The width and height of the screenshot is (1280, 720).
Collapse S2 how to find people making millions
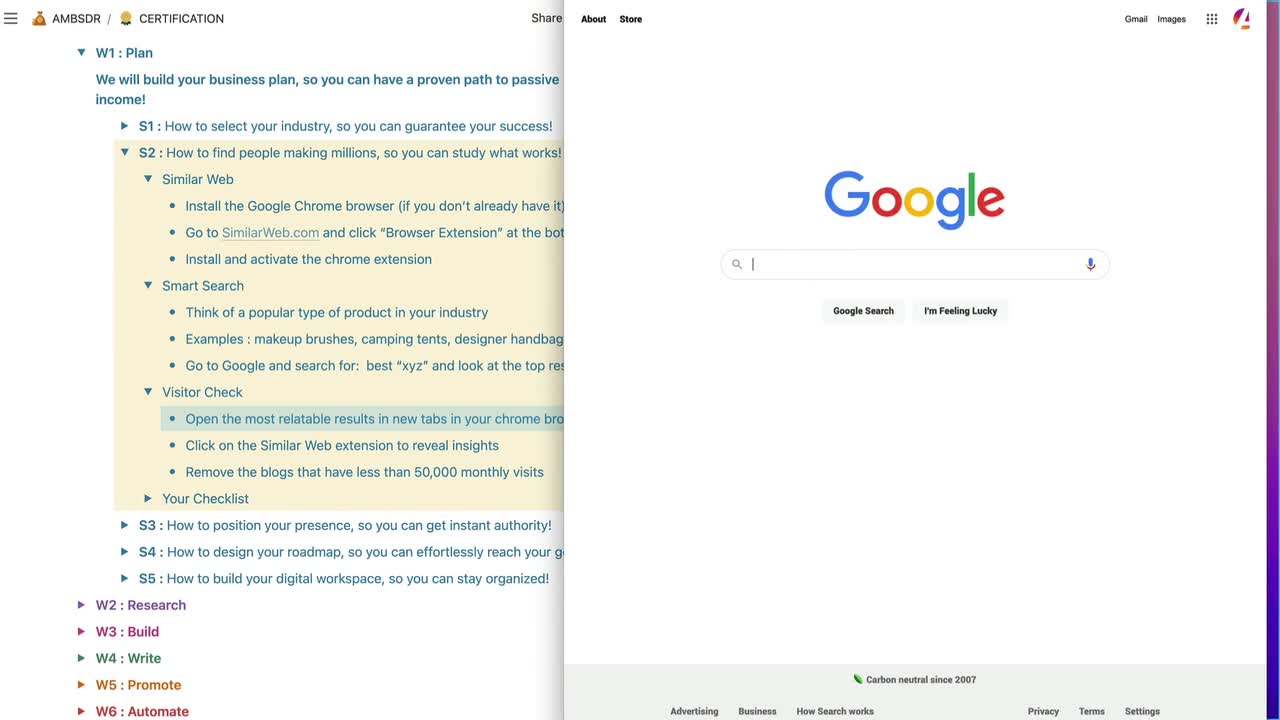[x=125, y=152]
